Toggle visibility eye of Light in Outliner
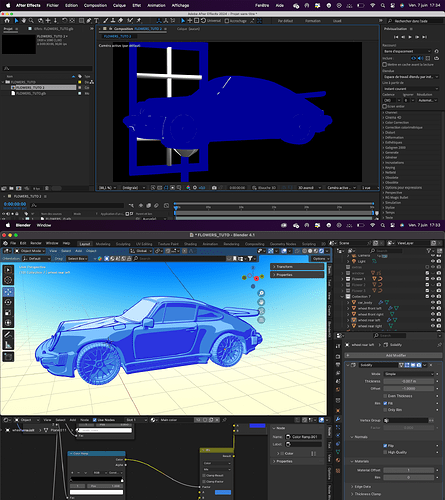The image size is (445, 500). point(433,261)
